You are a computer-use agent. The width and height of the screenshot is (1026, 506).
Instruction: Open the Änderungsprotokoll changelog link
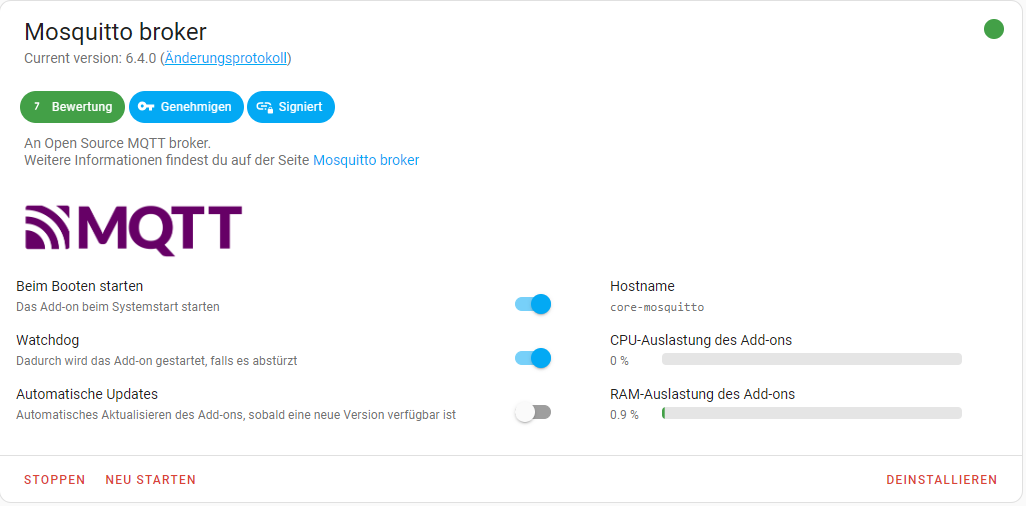tap(226, 58)
